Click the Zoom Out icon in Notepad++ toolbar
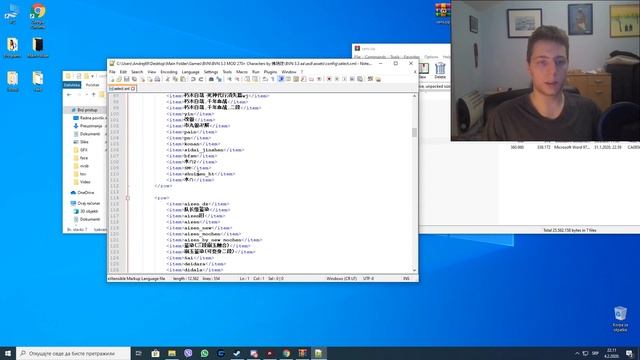Screen dimensions: 640x360 pos(237,79)
